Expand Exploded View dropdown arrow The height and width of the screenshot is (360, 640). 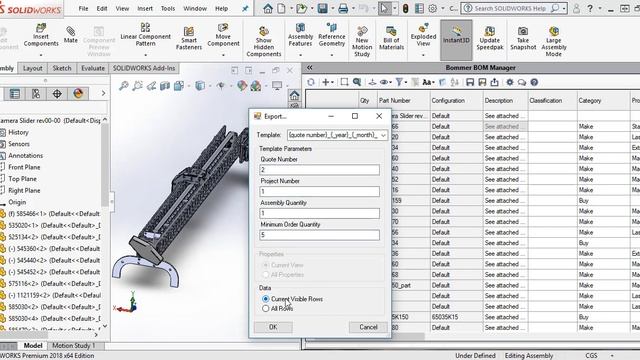tap(423, 55)
